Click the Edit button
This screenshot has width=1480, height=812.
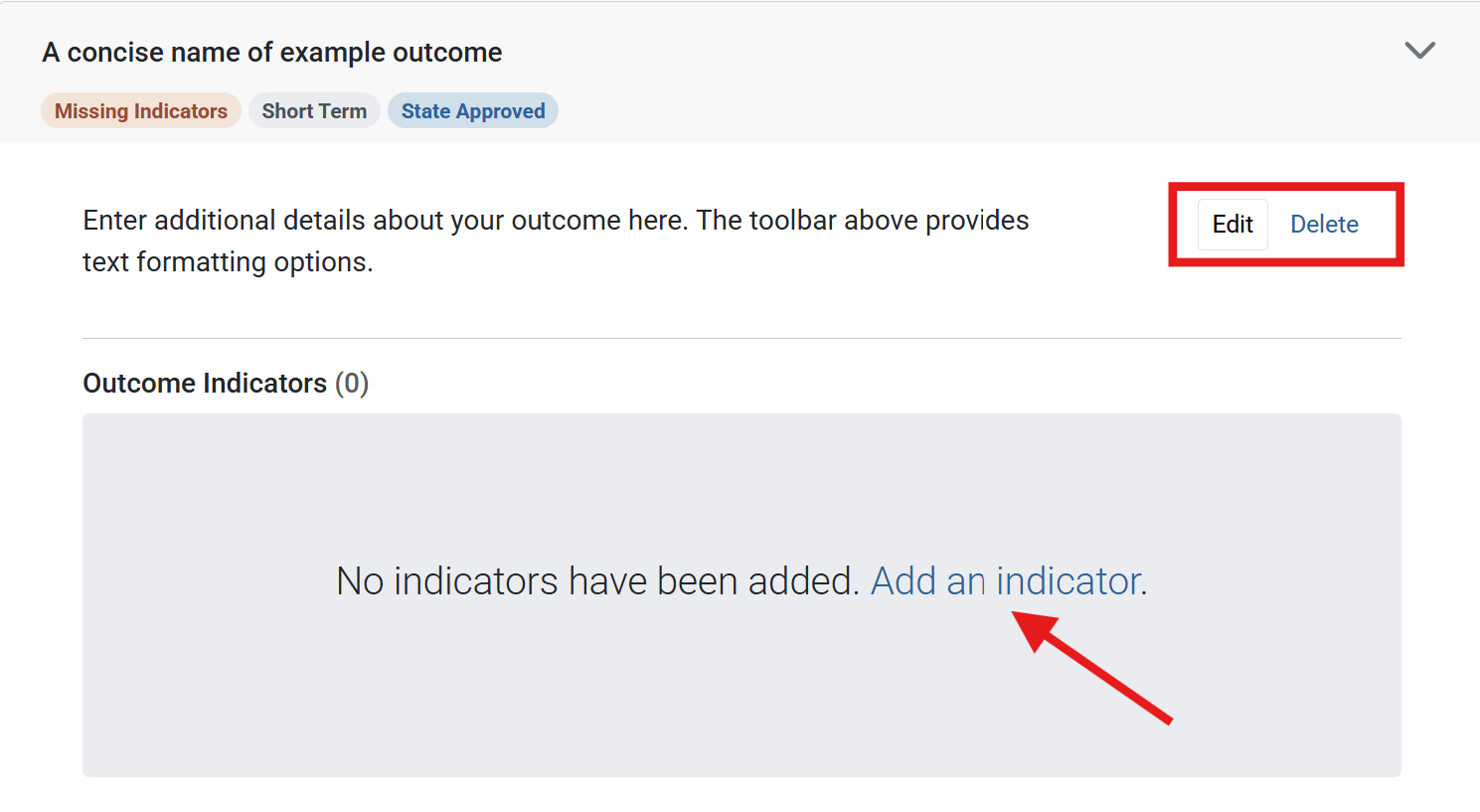click(1233, 225)
